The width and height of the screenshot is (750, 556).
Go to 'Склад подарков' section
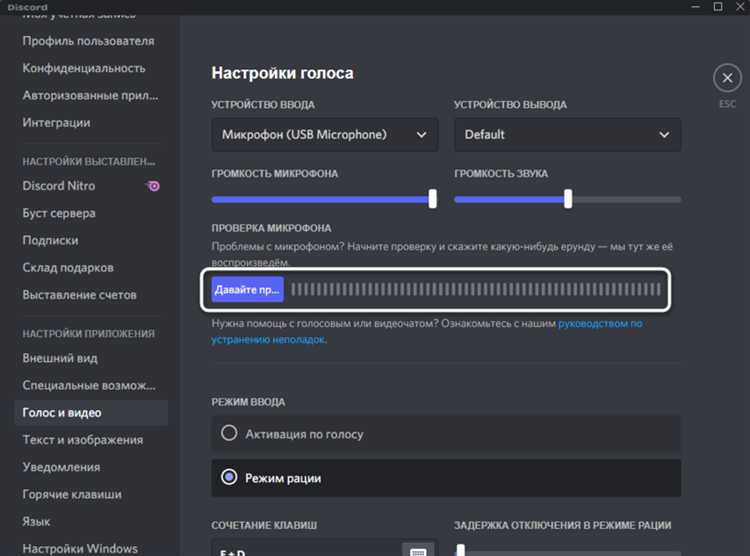pyautogui.click(x=68, y=267)
